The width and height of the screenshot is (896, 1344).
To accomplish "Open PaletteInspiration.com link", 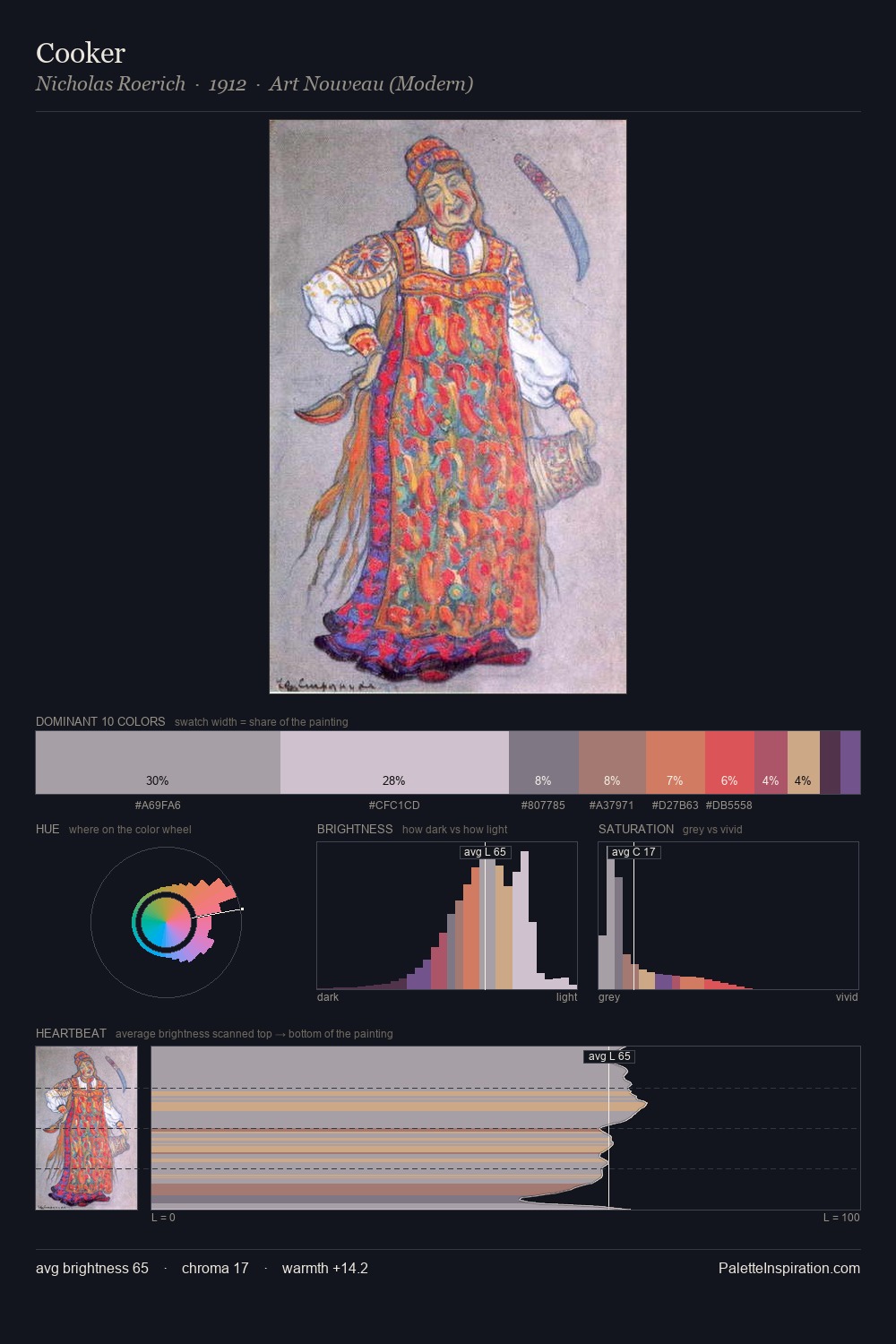I will [x=789, y=1268].
